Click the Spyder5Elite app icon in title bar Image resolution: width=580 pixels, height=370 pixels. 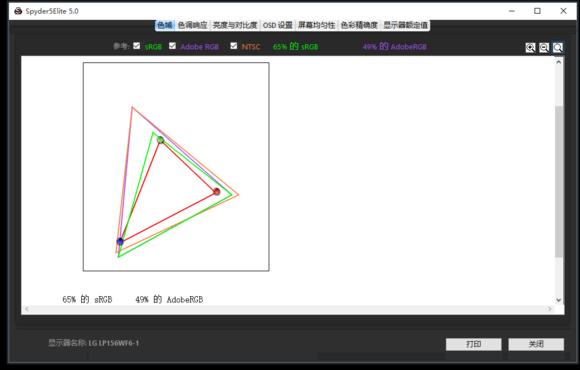pos(18,11)
